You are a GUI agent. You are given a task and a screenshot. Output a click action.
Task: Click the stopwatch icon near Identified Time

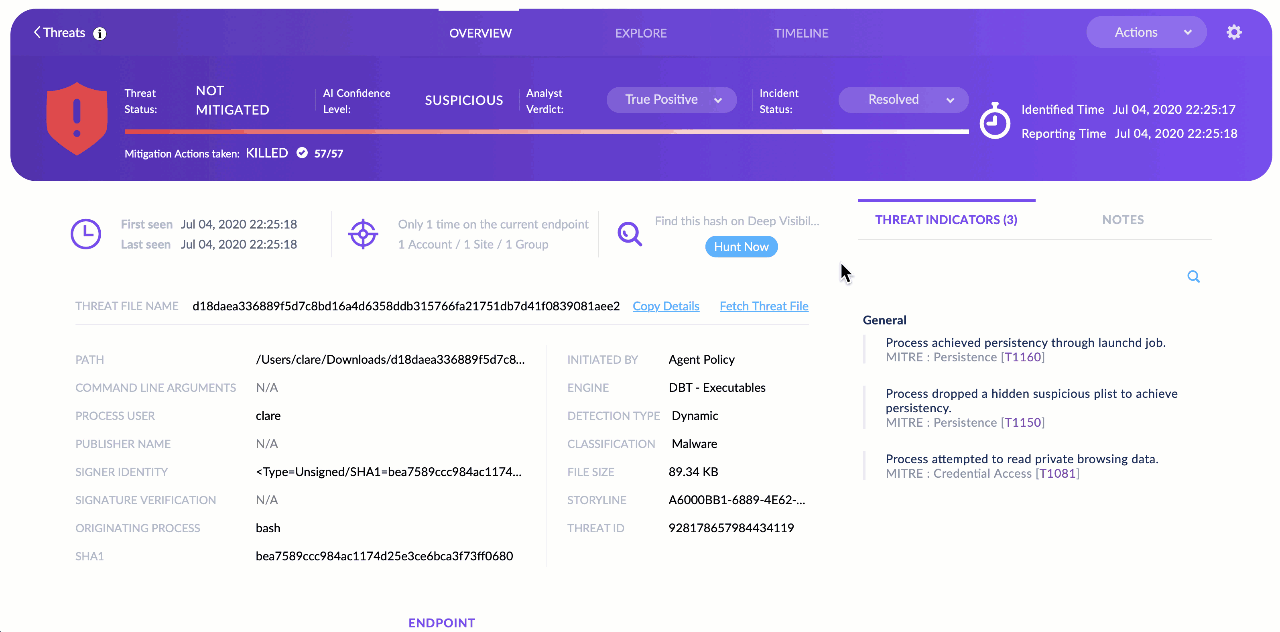(x=994, y=121)
